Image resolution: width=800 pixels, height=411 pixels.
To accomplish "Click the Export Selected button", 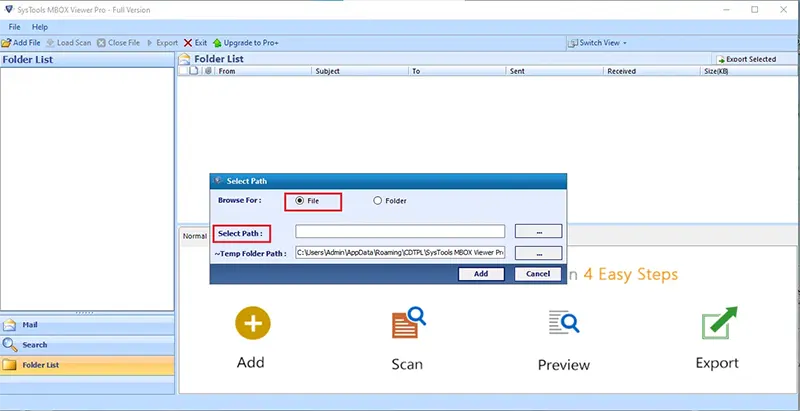I will (x=746, y=59).
